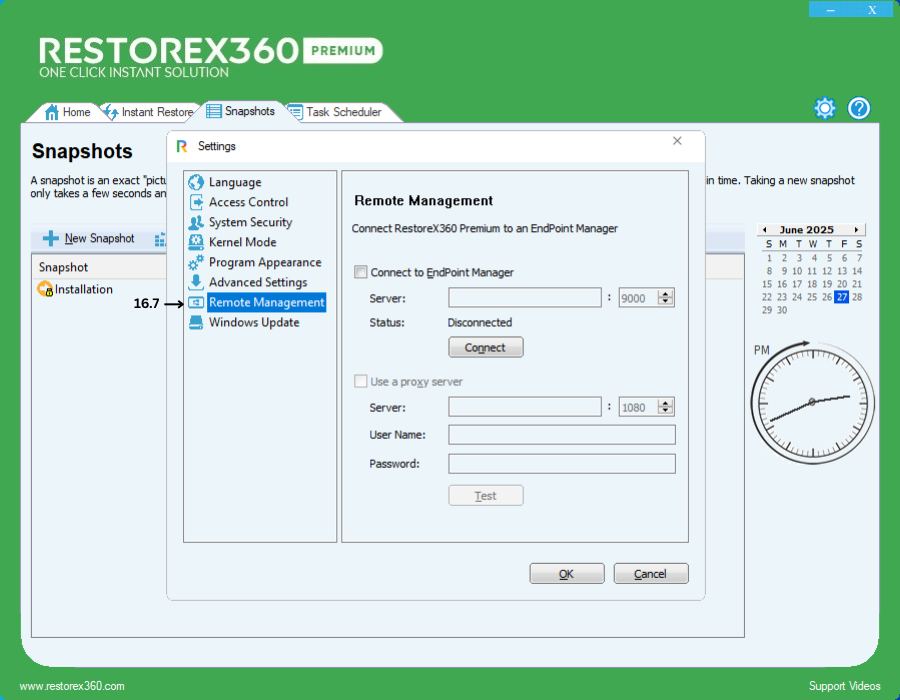
Task: Open settings with the blue gear icon
Action: tap(824, 108)
